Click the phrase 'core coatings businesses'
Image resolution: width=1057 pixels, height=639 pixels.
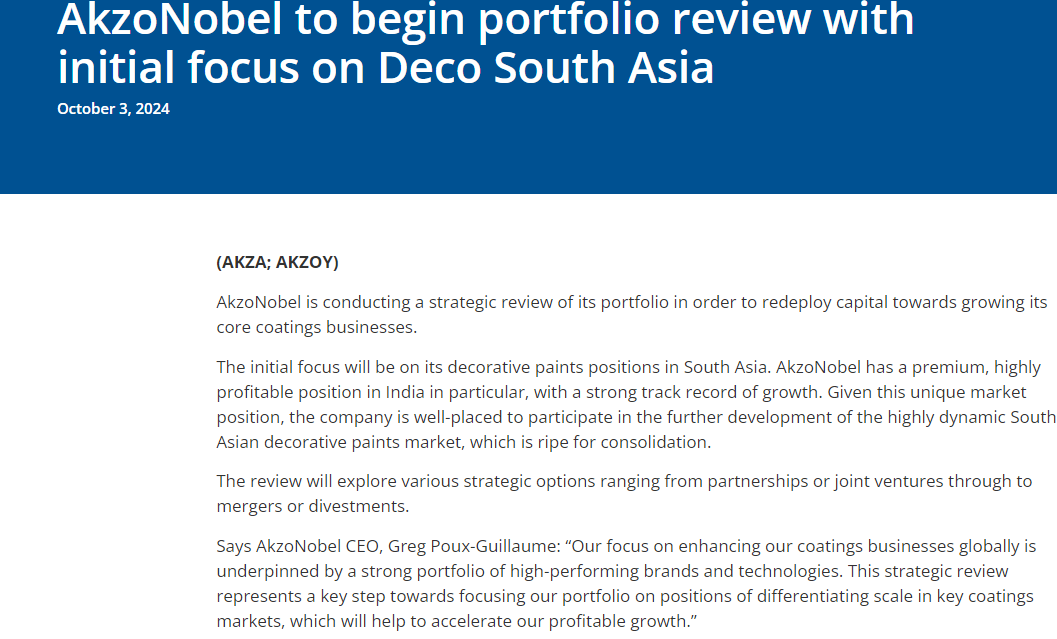pos(315,328)
